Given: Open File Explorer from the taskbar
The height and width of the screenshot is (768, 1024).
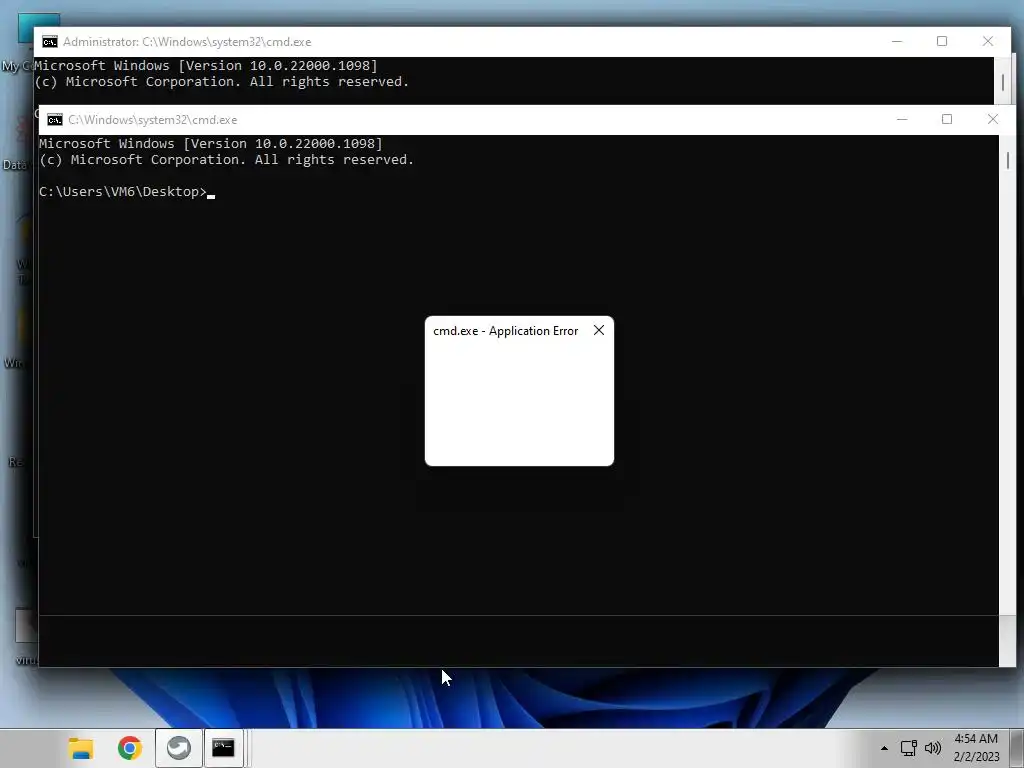Looking at the screenshot, I should pos(81,748).
